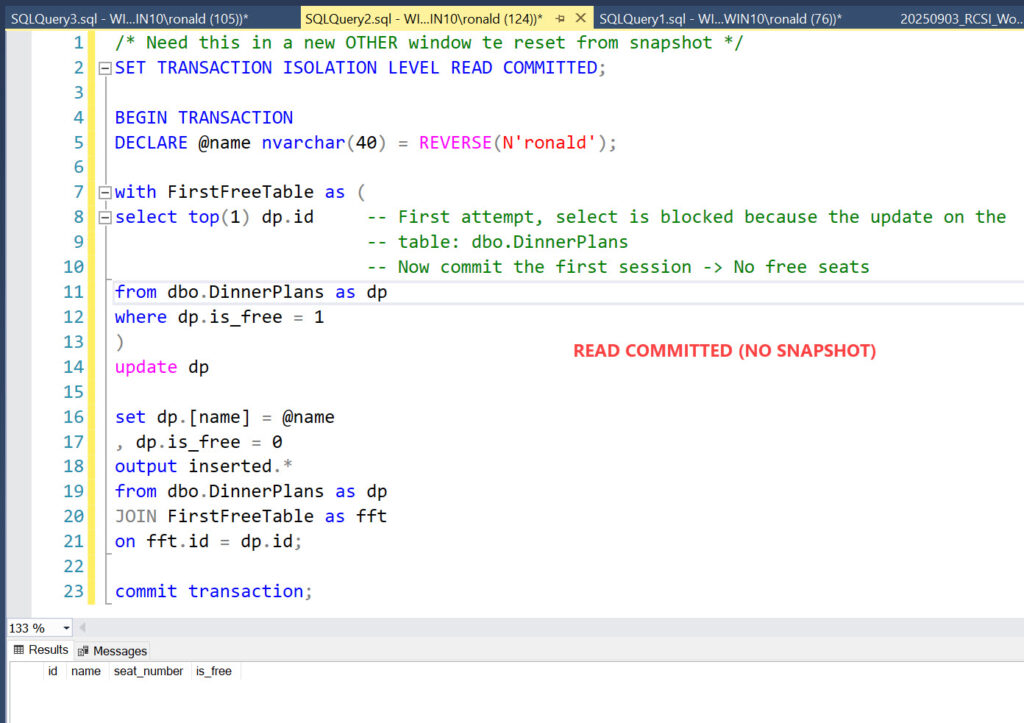Show the Messages pane
This screenshot has width=1024, height=723.
(120, 651)
